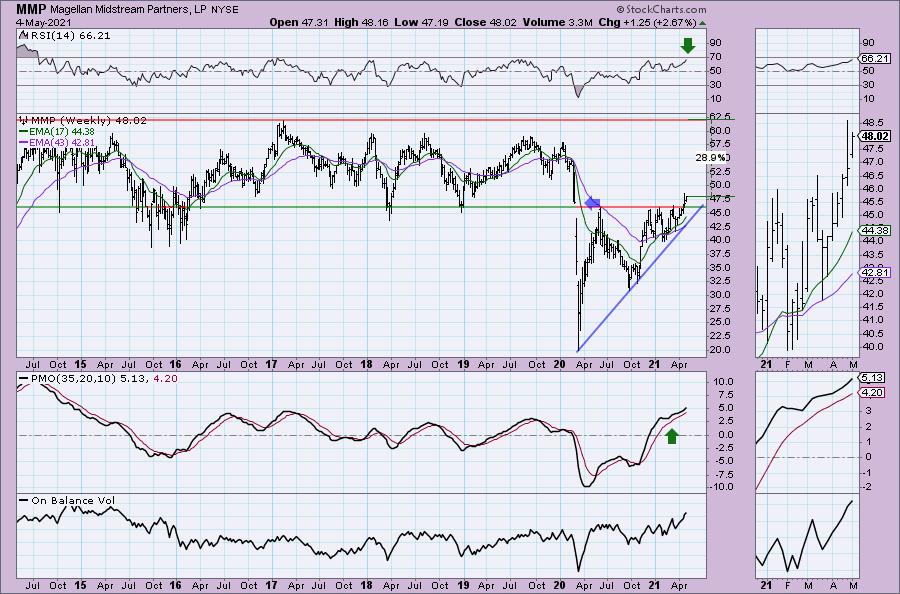Click the Chg +1.25 (+2.67%) value
The image size is (900, 594).
[647, 22]
